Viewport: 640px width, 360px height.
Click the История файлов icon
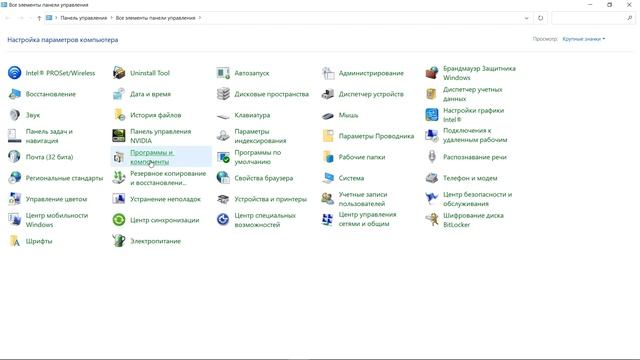119,115
